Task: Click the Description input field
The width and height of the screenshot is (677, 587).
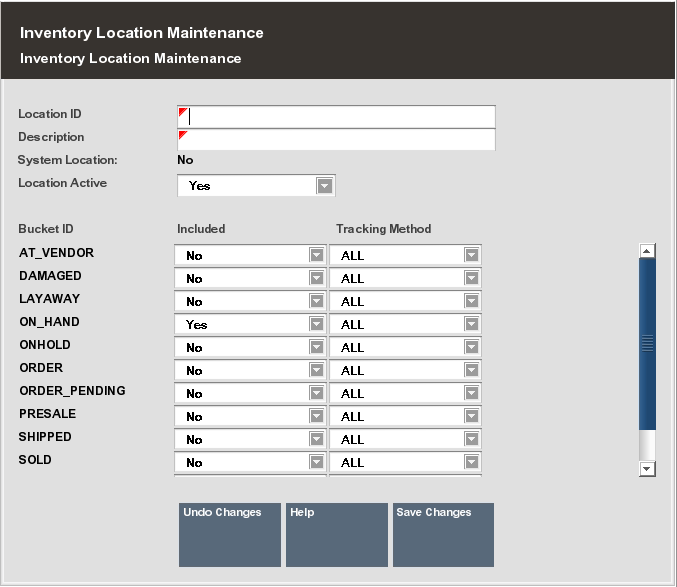Action: (x=336, y=139)
